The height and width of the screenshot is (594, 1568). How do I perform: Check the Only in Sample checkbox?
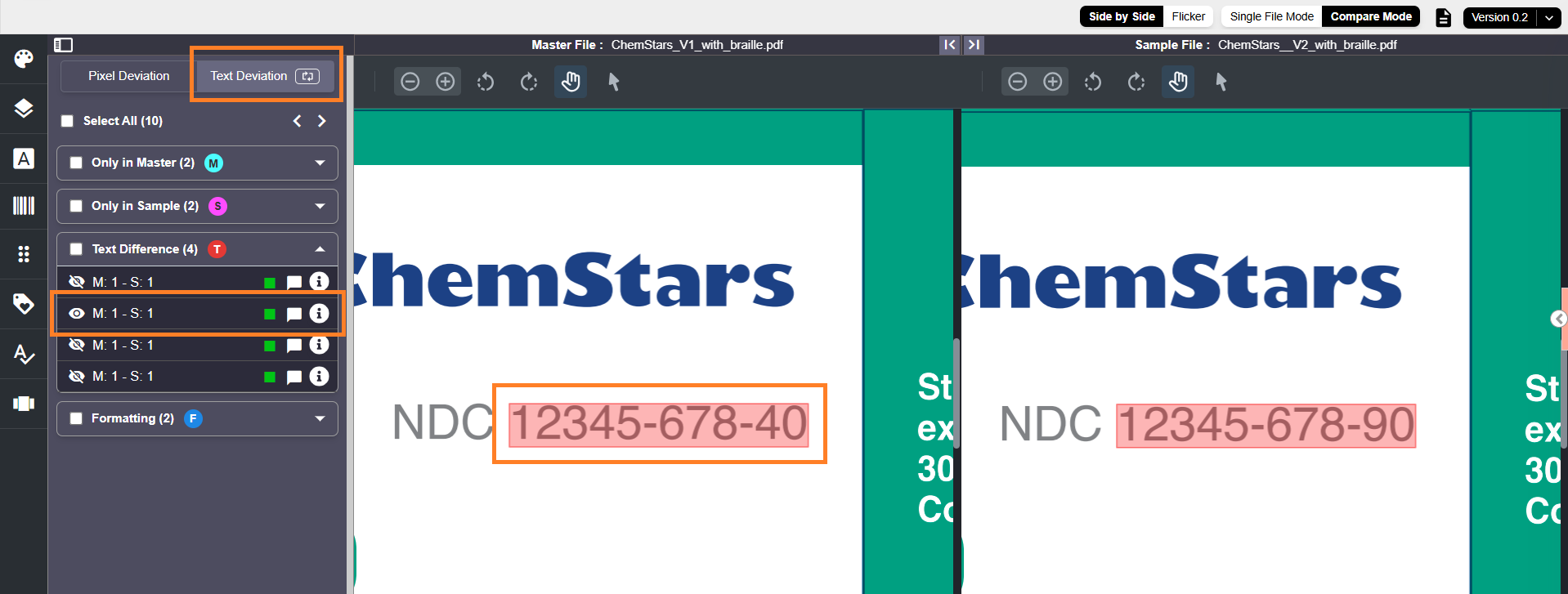coord(76,206)
